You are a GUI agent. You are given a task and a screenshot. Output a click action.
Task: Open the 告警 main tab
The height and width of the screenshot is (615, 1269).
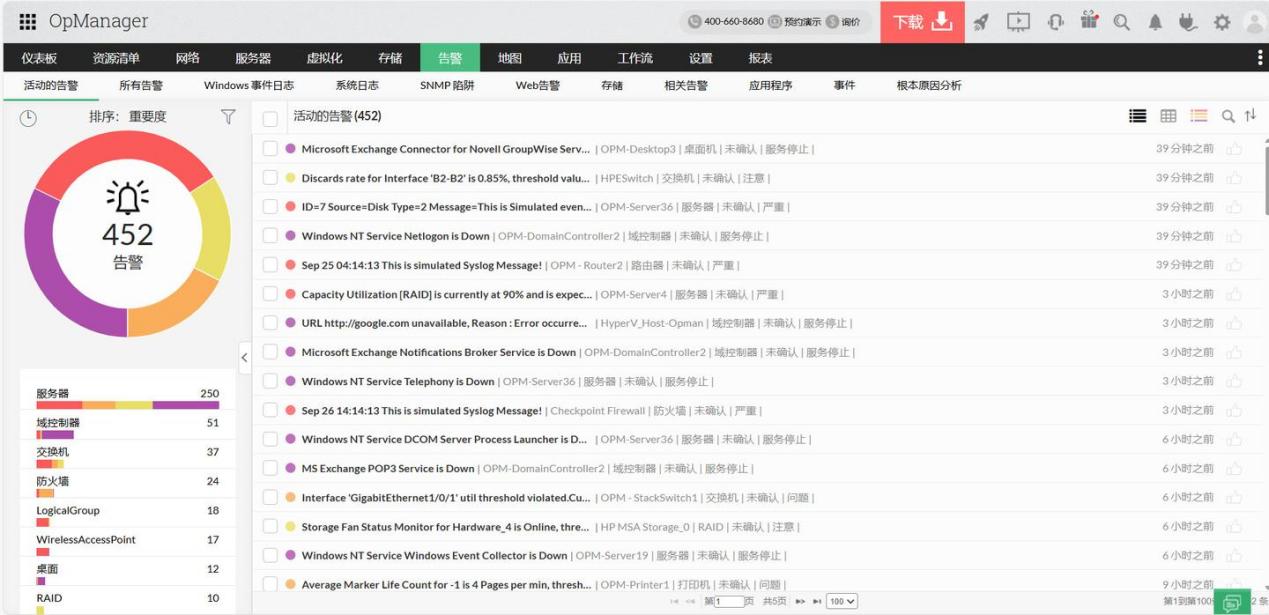coord(450,58)
